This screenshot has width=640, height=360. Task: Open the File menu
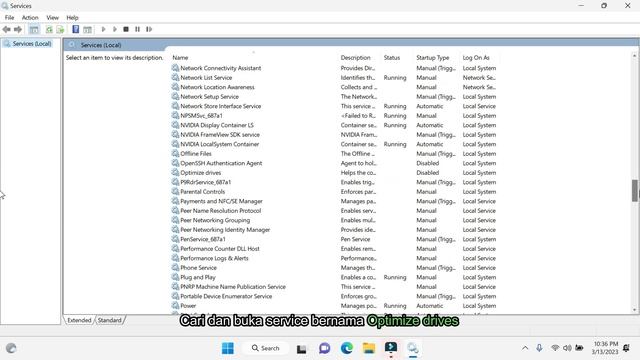[x=9, y=18]
